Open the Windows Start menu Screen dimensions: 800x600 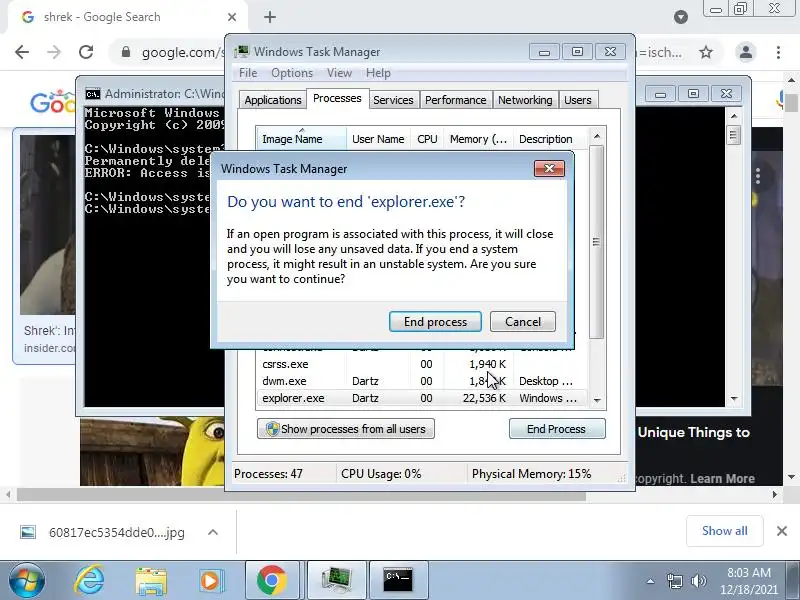point(27,580)
